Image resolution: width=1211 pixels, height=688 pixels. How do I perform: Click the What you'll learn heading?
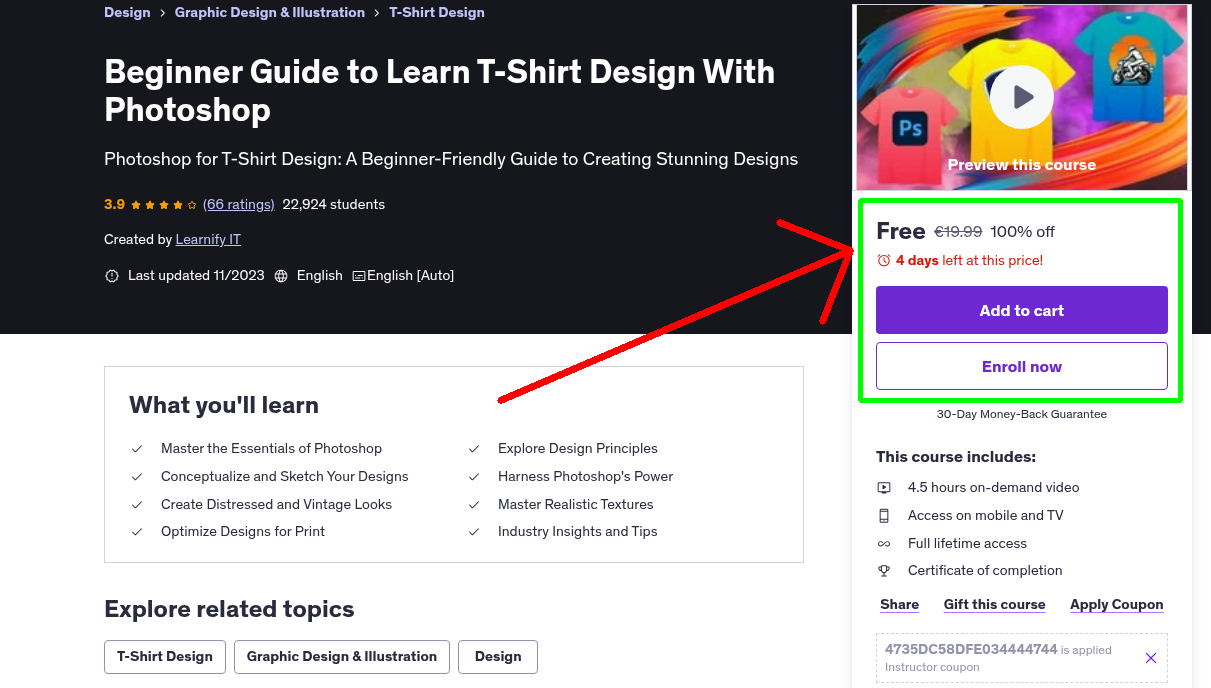point(224,405)
